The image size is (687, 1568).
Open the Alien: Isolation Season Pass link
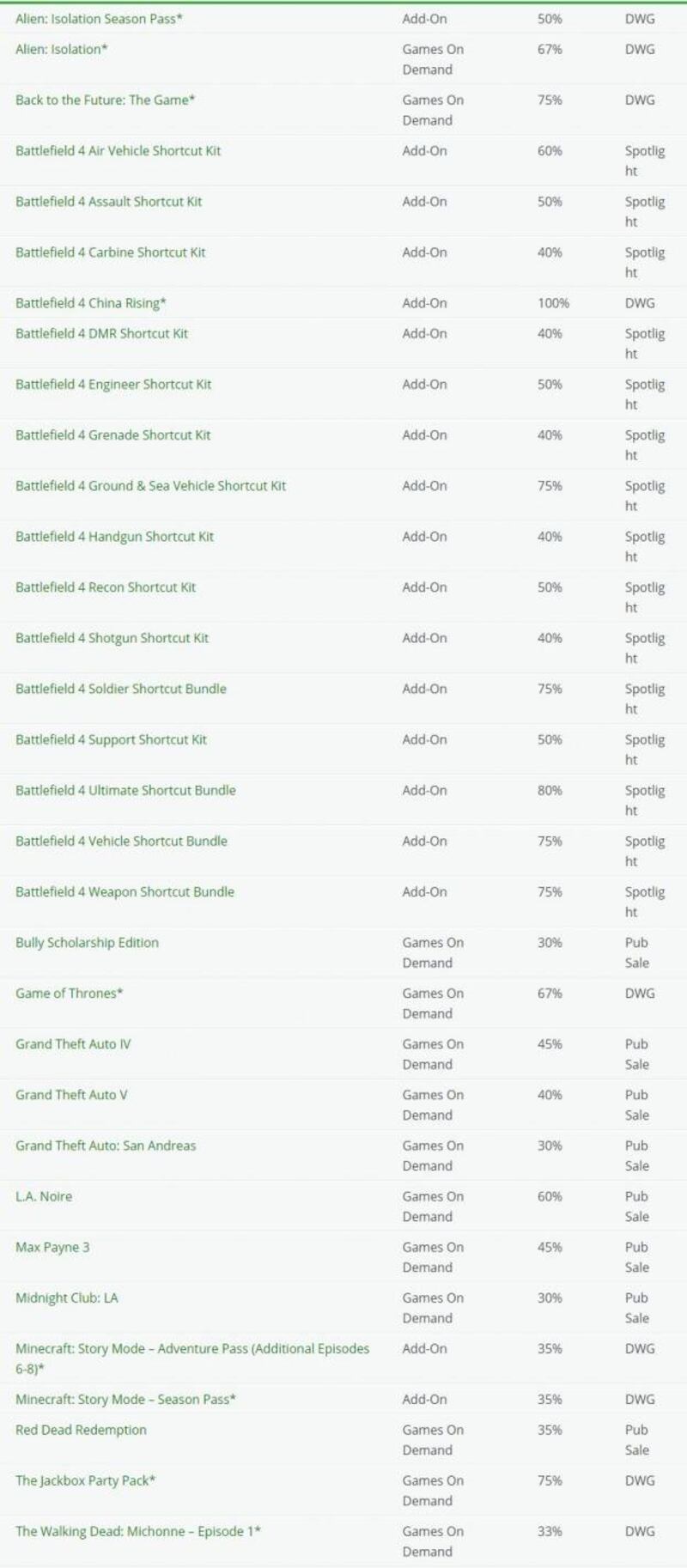(99, 18)
